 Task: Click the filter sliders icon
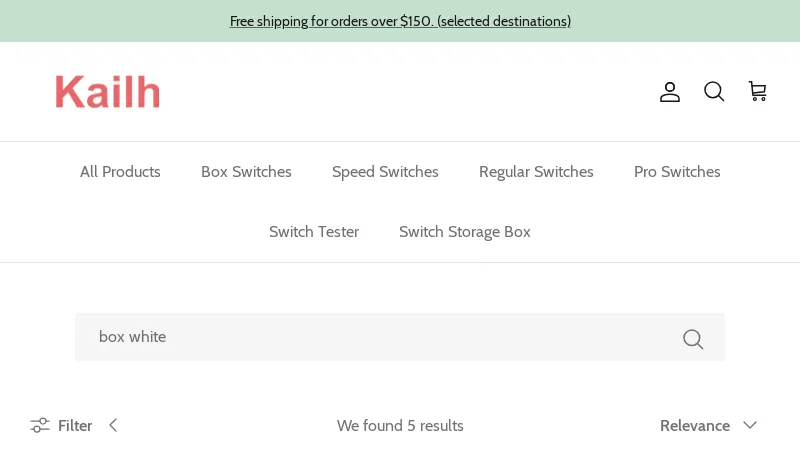[40, 425]
